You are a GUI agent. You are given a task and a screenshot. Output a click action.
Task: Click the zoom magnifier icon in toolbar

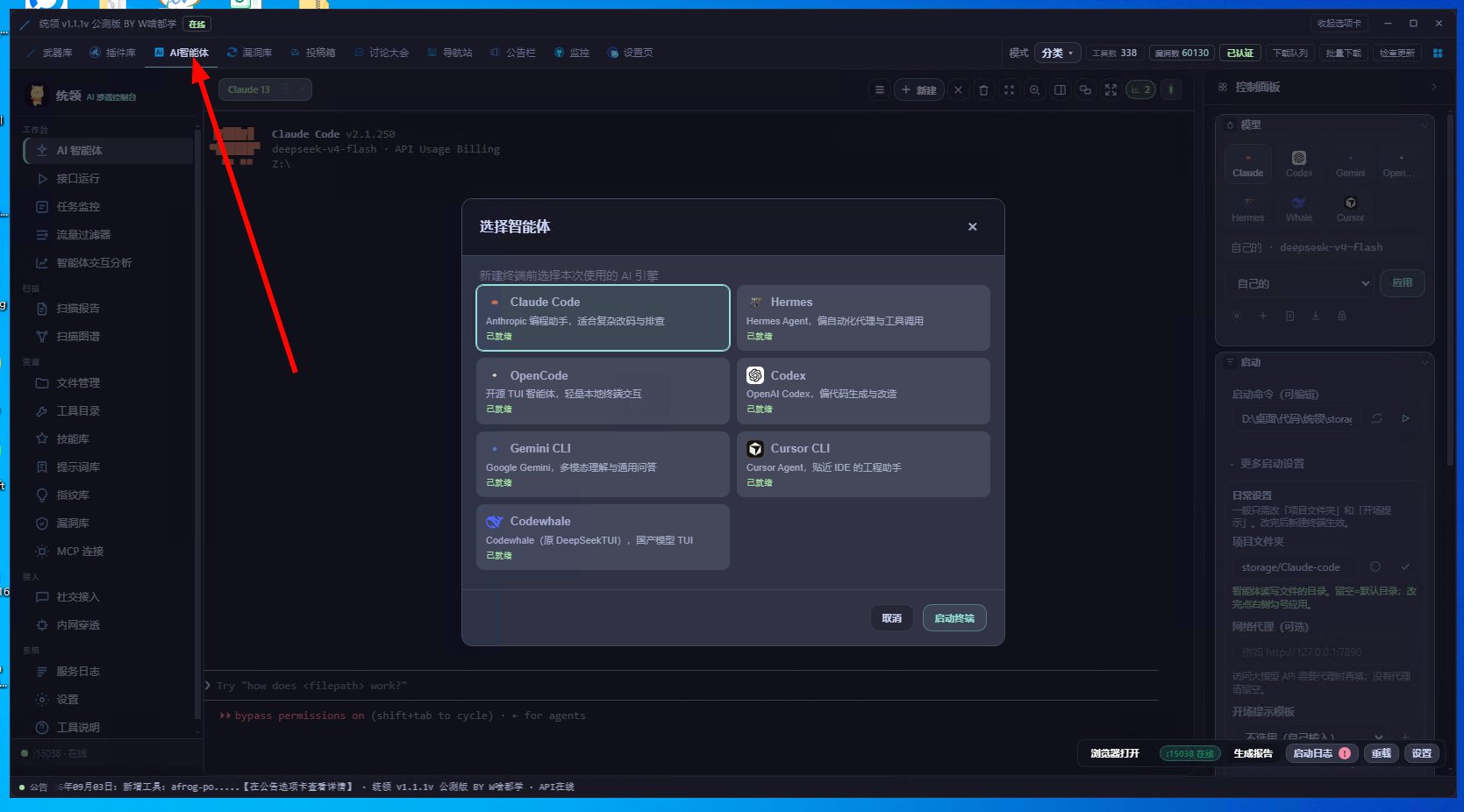tap(1035, 89)
